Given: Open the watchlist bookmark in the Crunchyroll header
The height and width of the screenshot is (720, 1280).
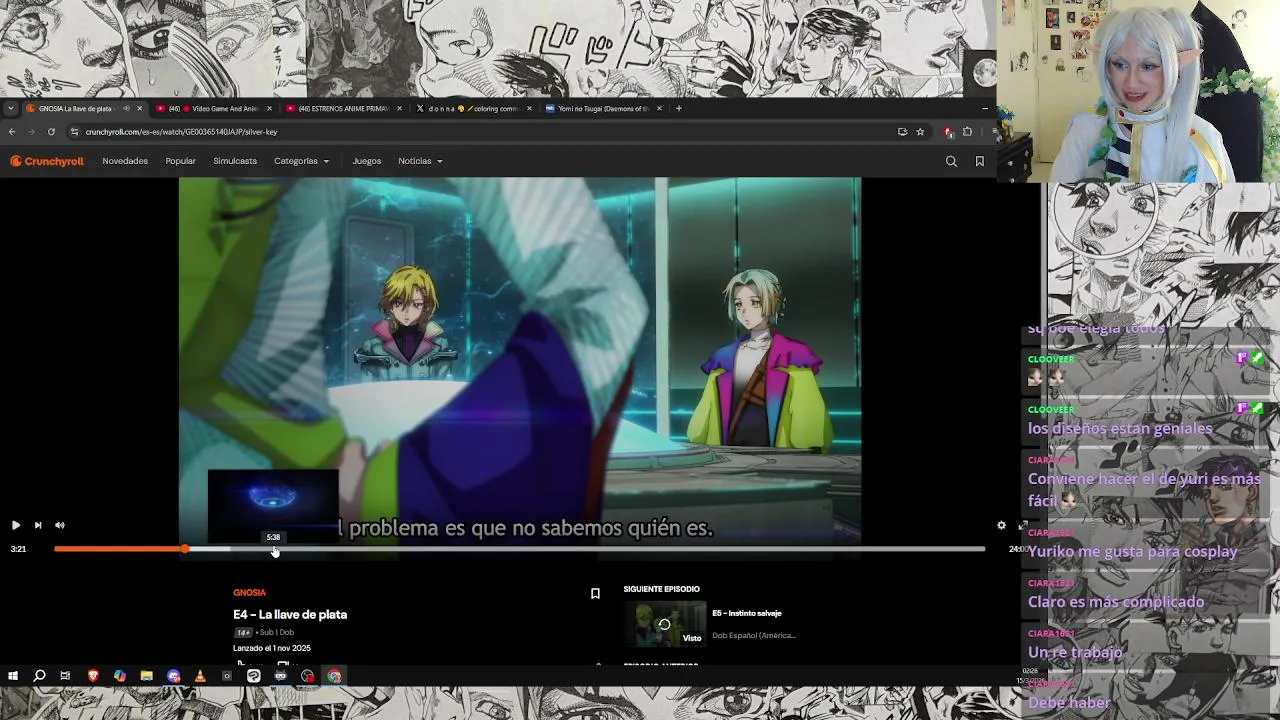Looking at the screenshot, I should pos(979,161).
